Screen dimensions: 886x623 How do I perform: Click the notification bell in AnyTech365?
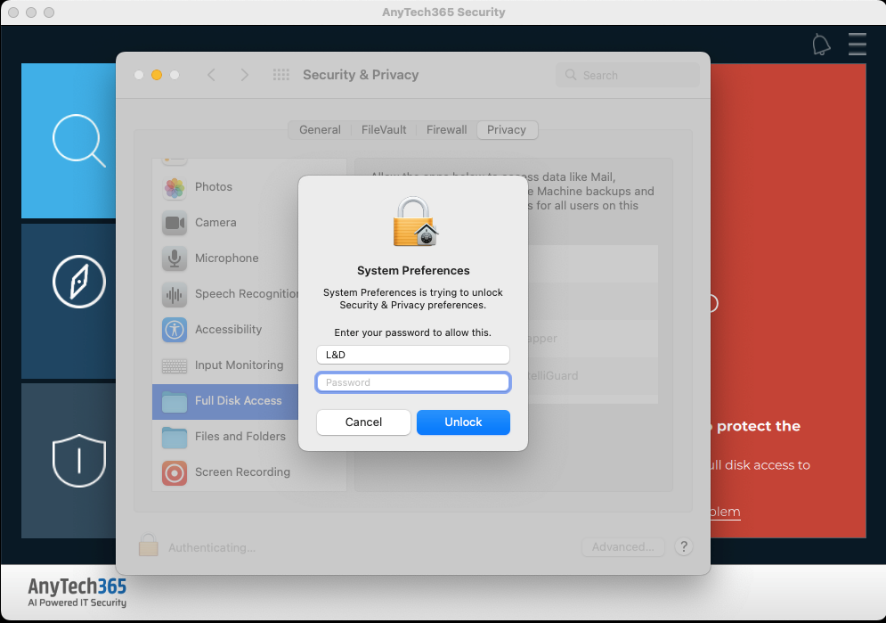[821, 45]
